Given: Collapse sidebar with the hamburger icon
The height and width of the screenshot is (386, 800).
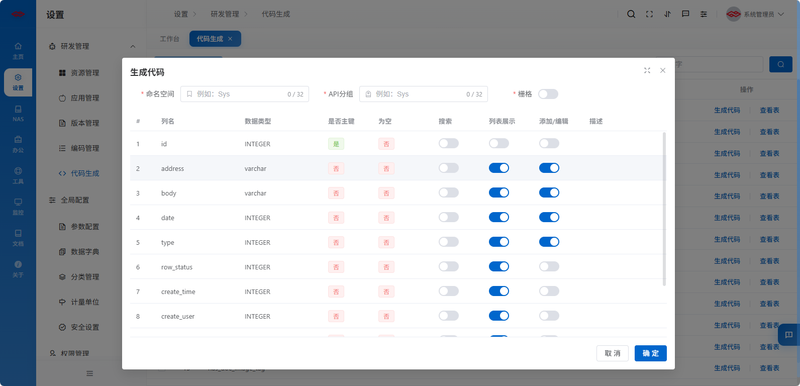Looking at the screenshot, I should (90, 373).
